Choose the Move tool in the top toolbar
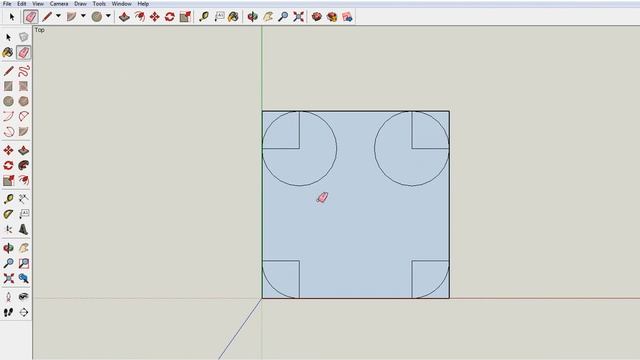The height and width of the screenshot is (360, 640). (x=155, y=17)
